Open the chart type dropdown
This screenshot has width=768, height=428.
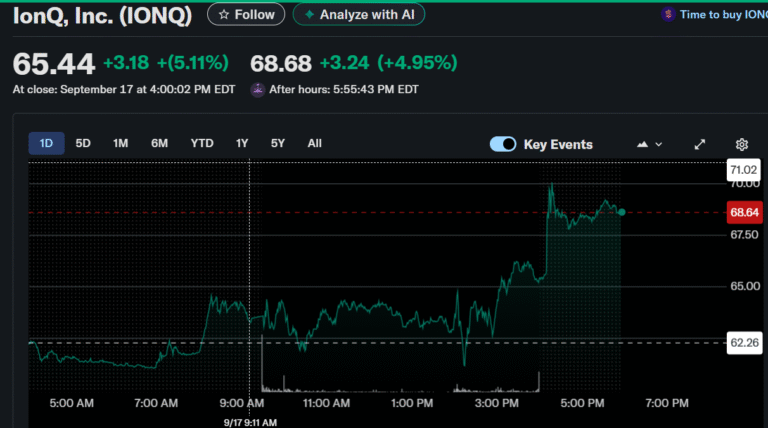[x=649, y=144]
